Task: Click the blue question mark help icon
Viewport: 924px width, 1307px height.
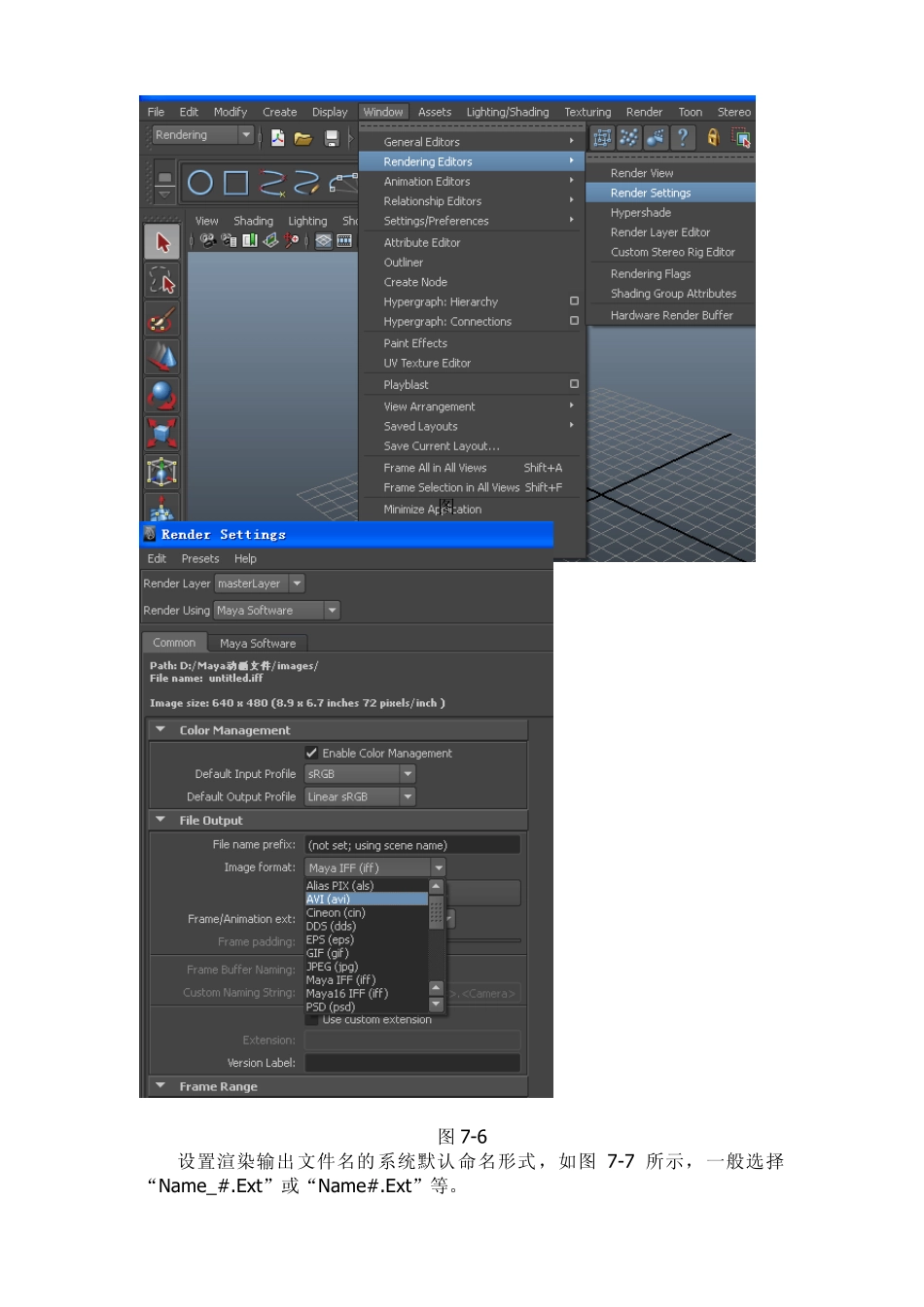Action: (x=683, y=138)
